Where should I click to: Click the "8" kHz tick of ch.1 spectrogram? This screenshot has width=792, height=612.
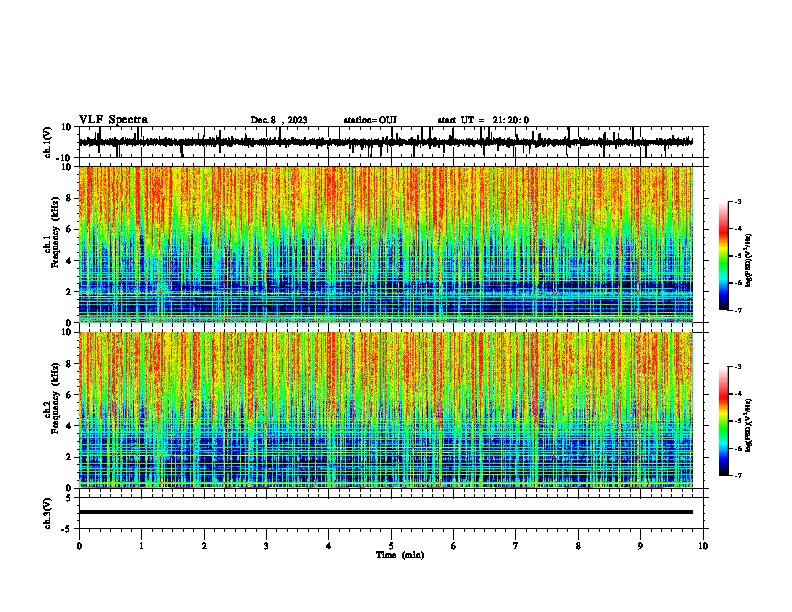[x=69, y=198]
